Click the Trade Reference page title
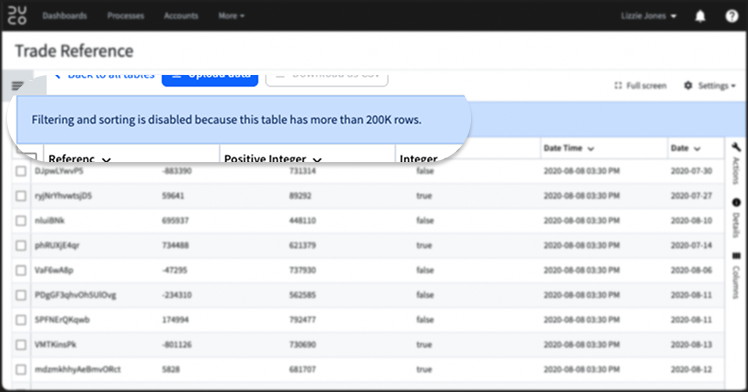The image size is (748, 392). [x=74, y=51]
